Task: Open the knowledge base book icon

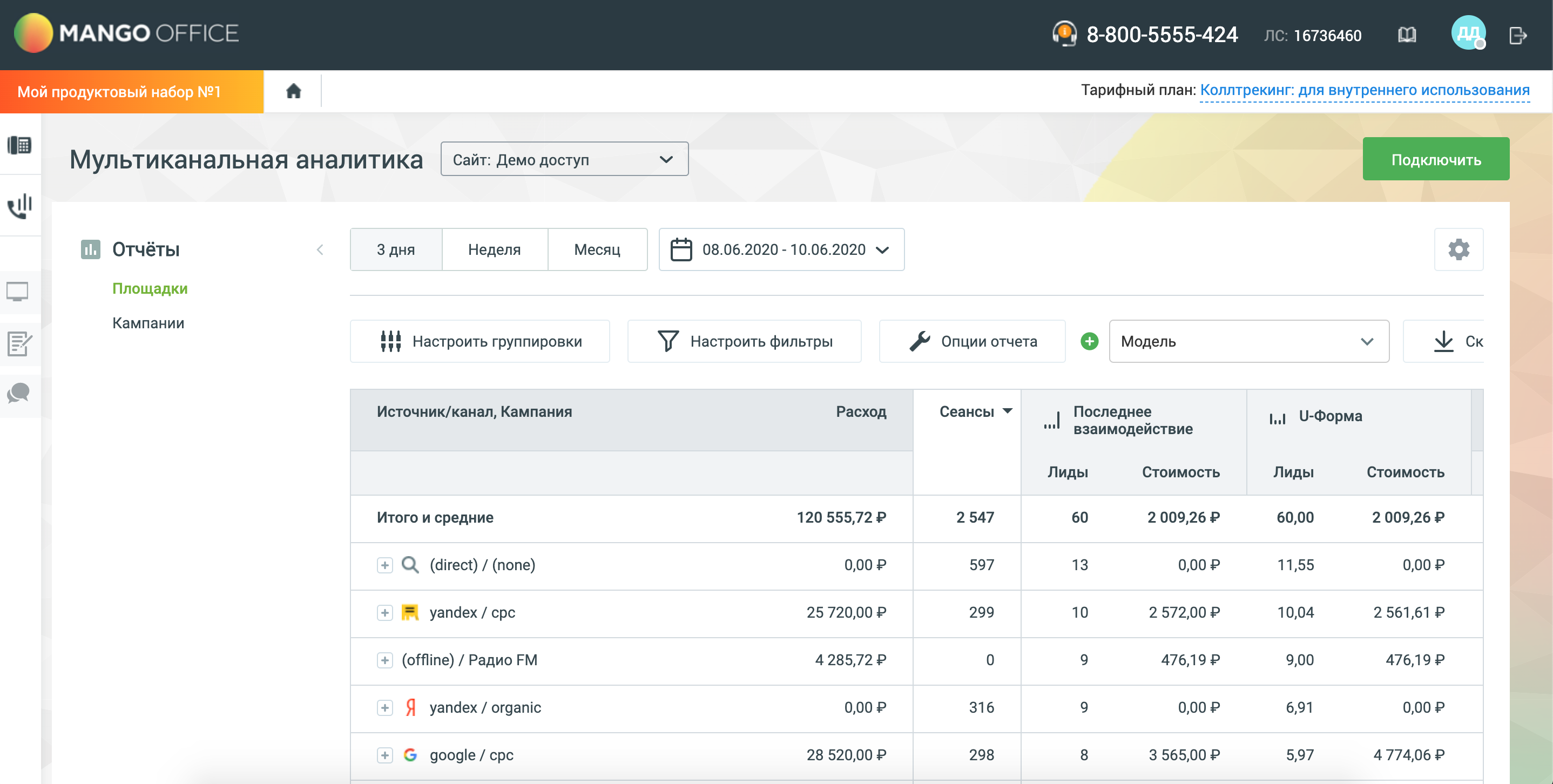Action: [x=1407, y=35]
